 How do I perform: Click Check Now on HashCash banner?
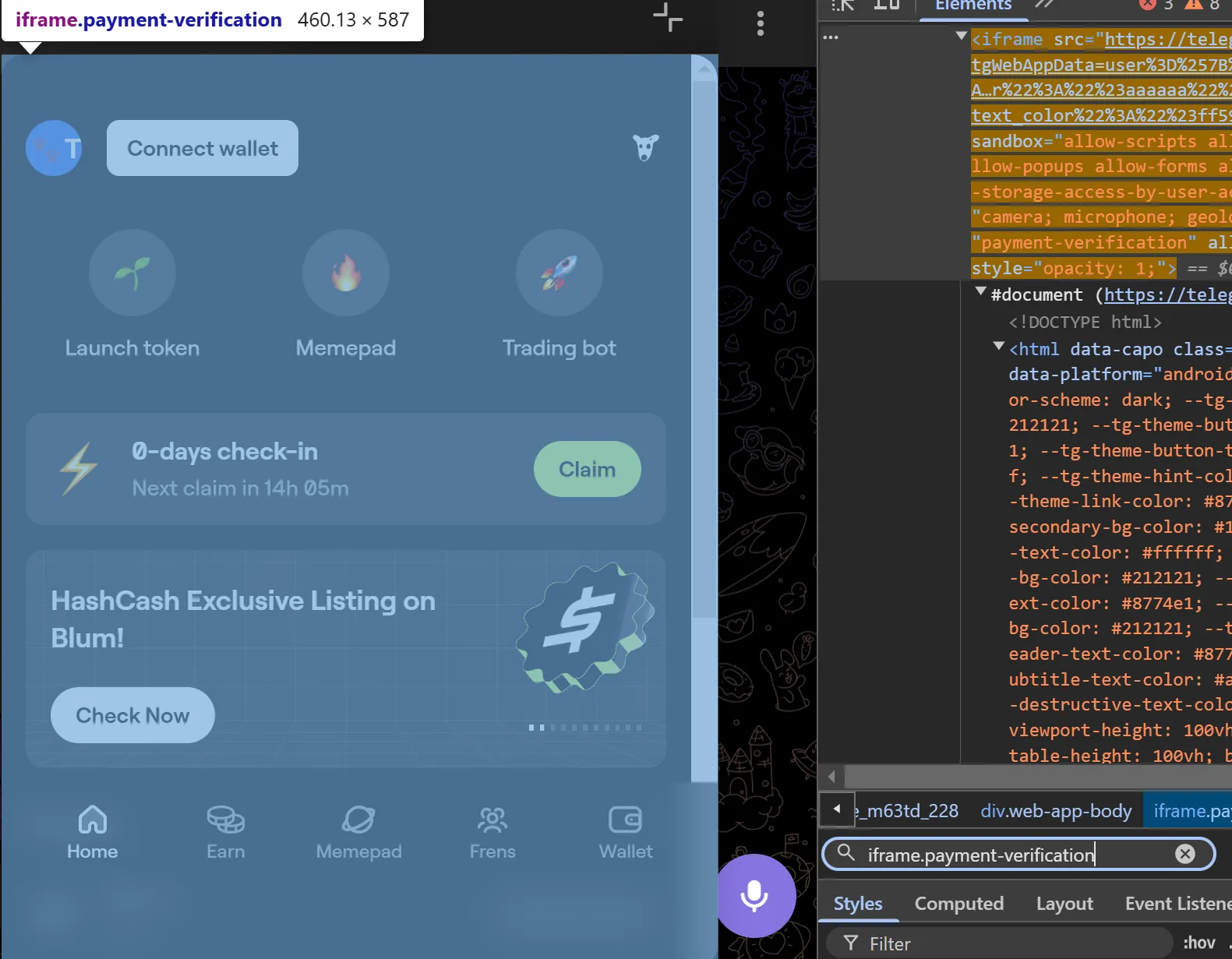click(x=132, y=715)
